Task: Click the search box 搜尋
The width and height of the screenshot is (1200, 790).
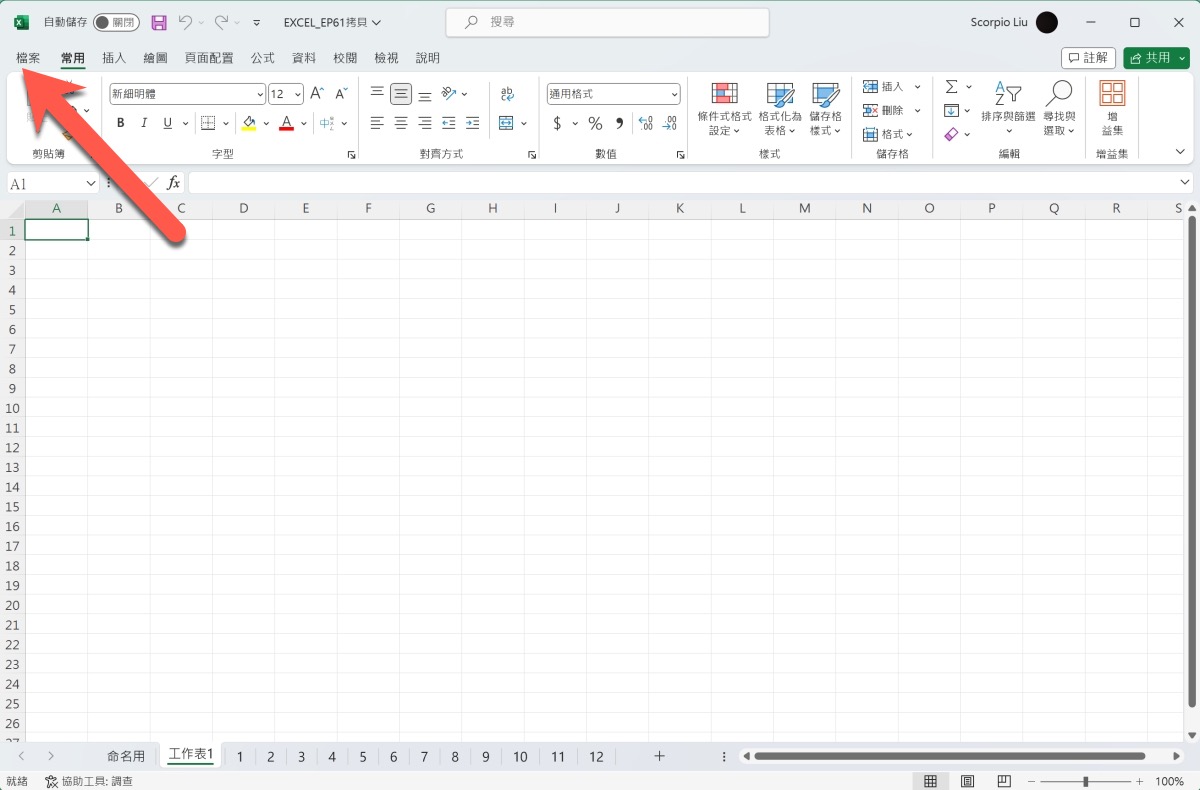Action: click(x=607, y=22)
